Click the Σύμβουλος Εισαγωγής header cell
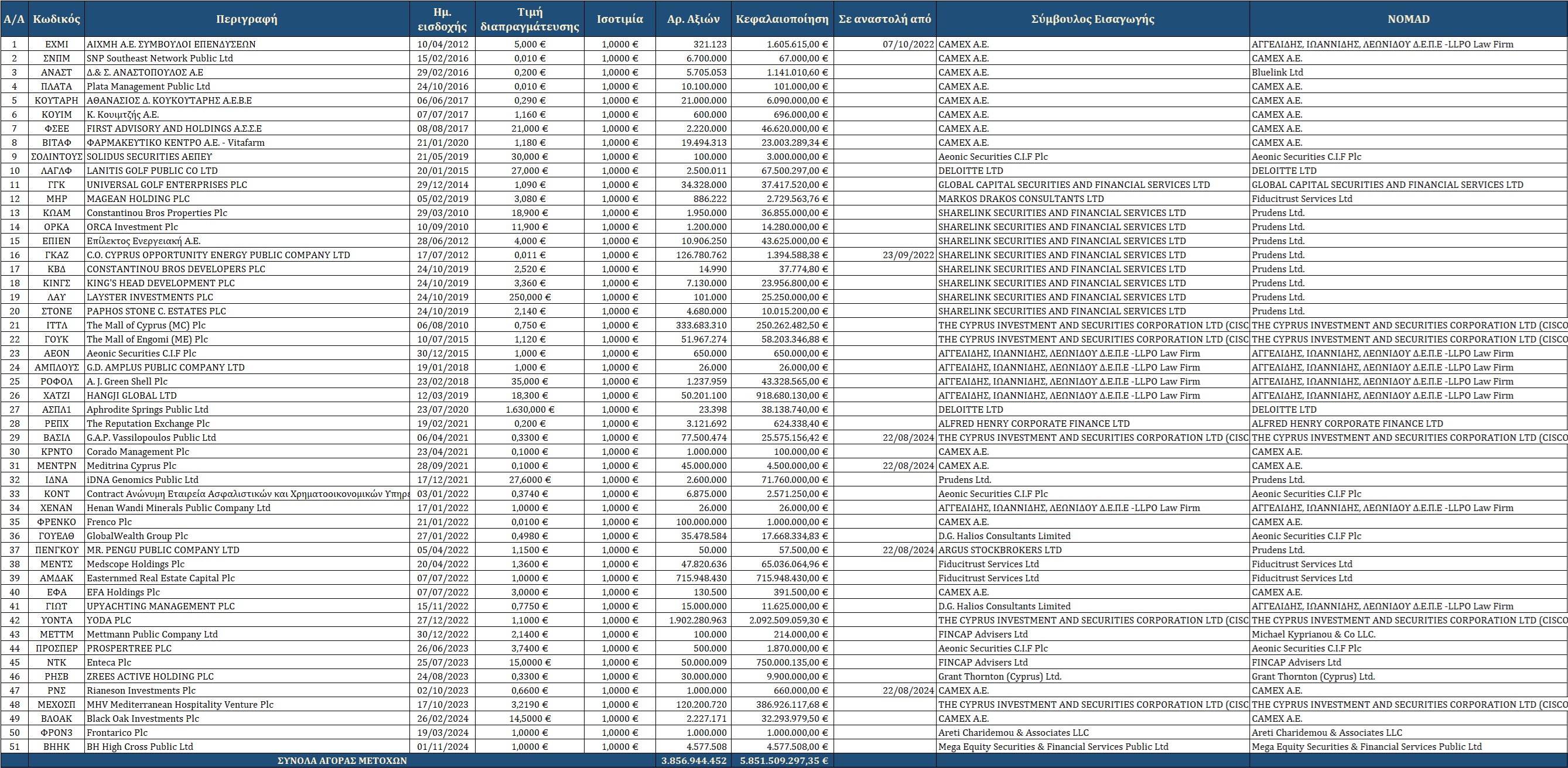The width and height of the screenshot is (1568, 768). pos(1092,19)
